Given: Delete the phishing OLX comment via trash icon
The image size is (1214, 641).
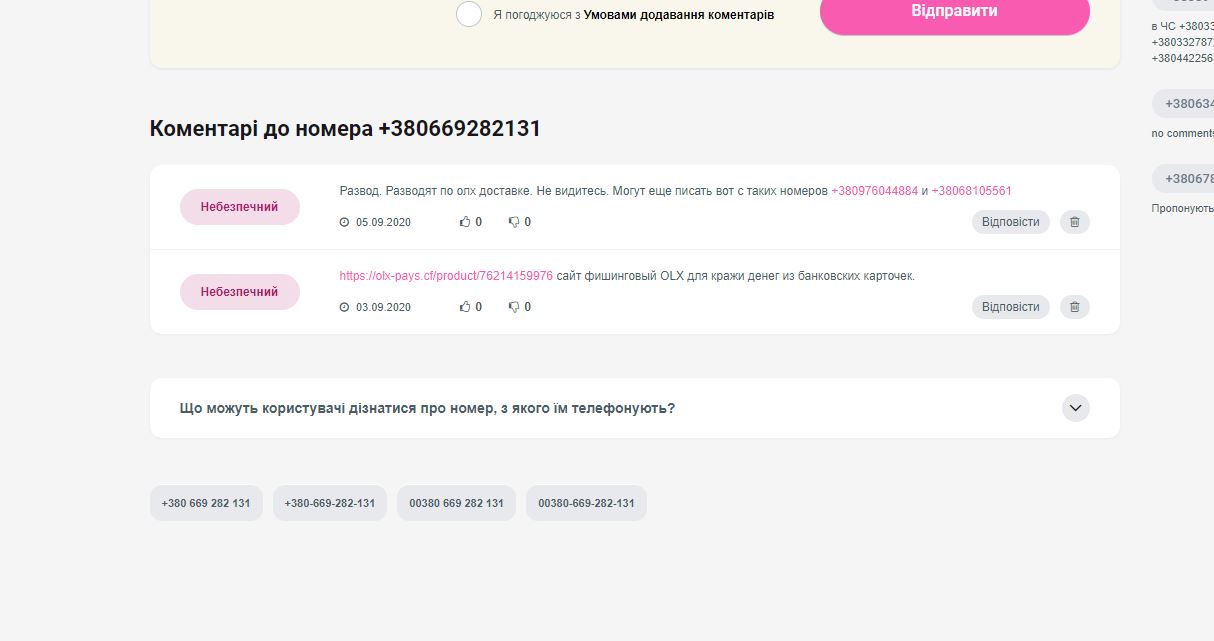Looking at the screenshot, I should click(x=1075, y=307).
